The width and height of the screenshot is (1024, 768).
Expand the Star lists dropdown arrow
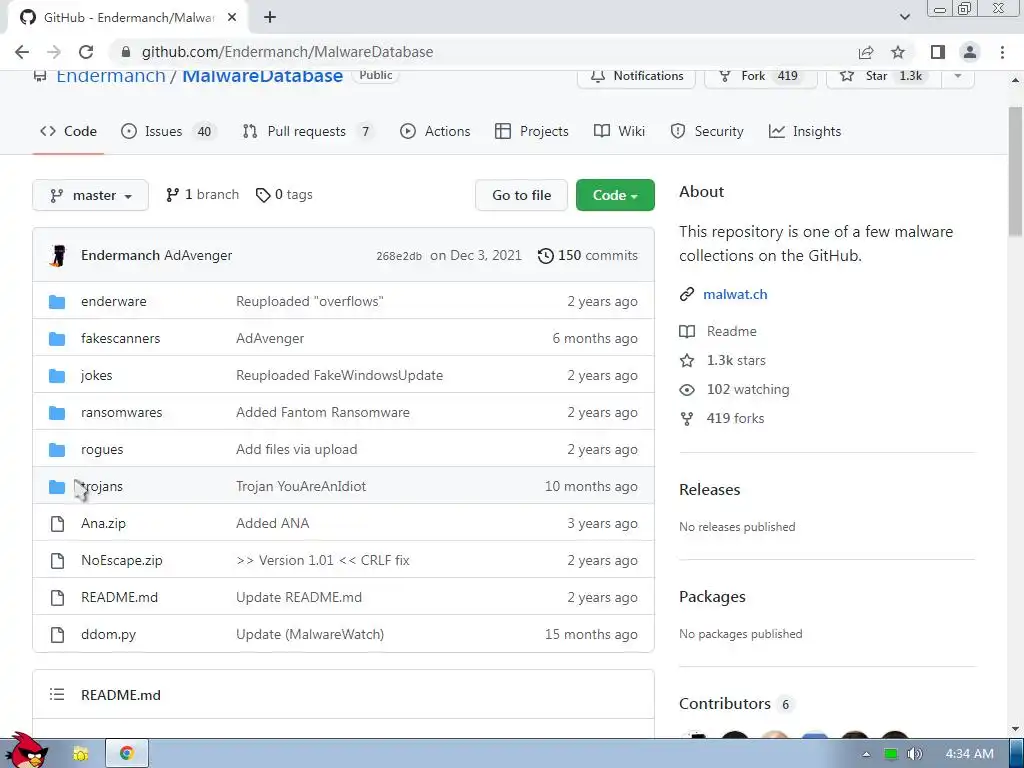(958, 76)
